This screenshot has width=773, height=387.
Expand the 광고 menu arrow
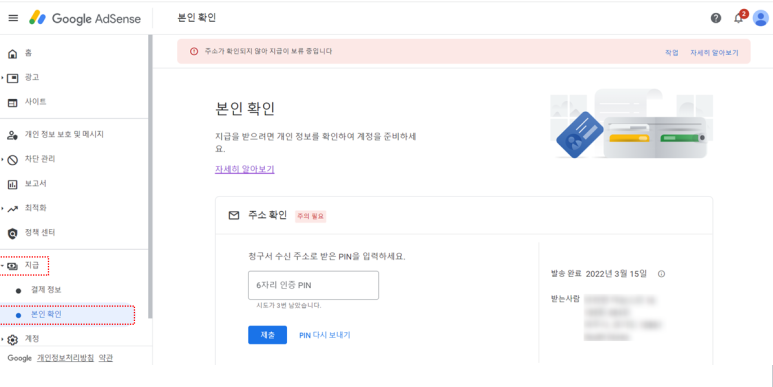pos(2,77)
